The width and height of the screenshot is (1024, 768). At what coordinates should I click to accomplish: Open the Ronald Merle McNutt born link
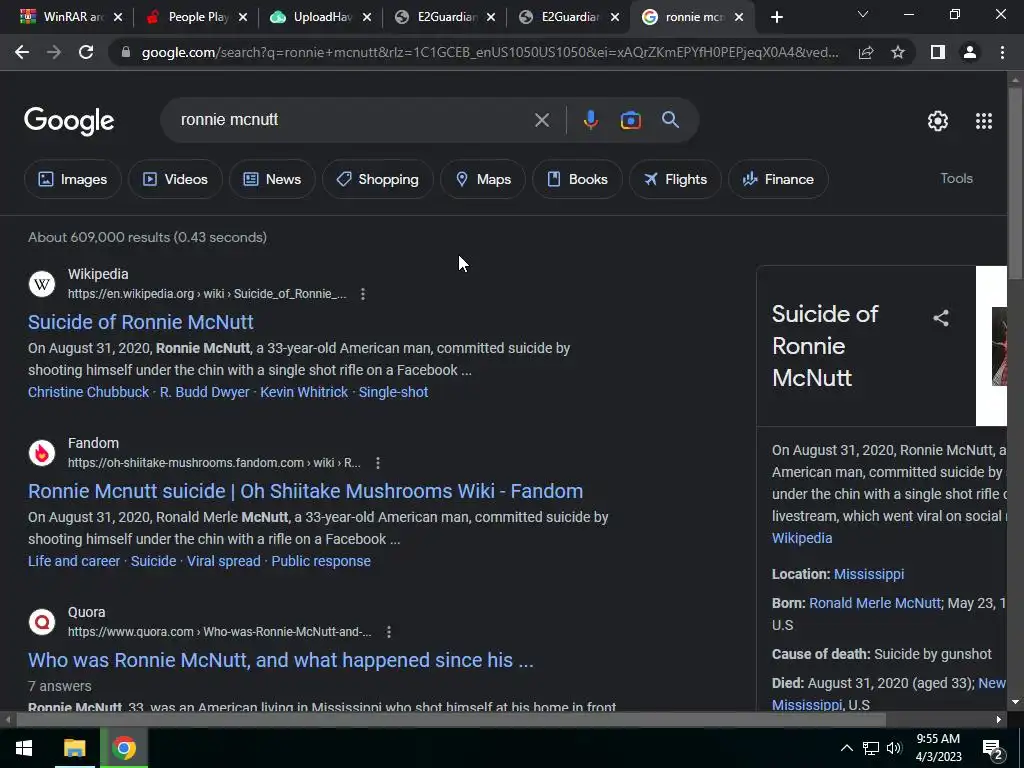874,603
